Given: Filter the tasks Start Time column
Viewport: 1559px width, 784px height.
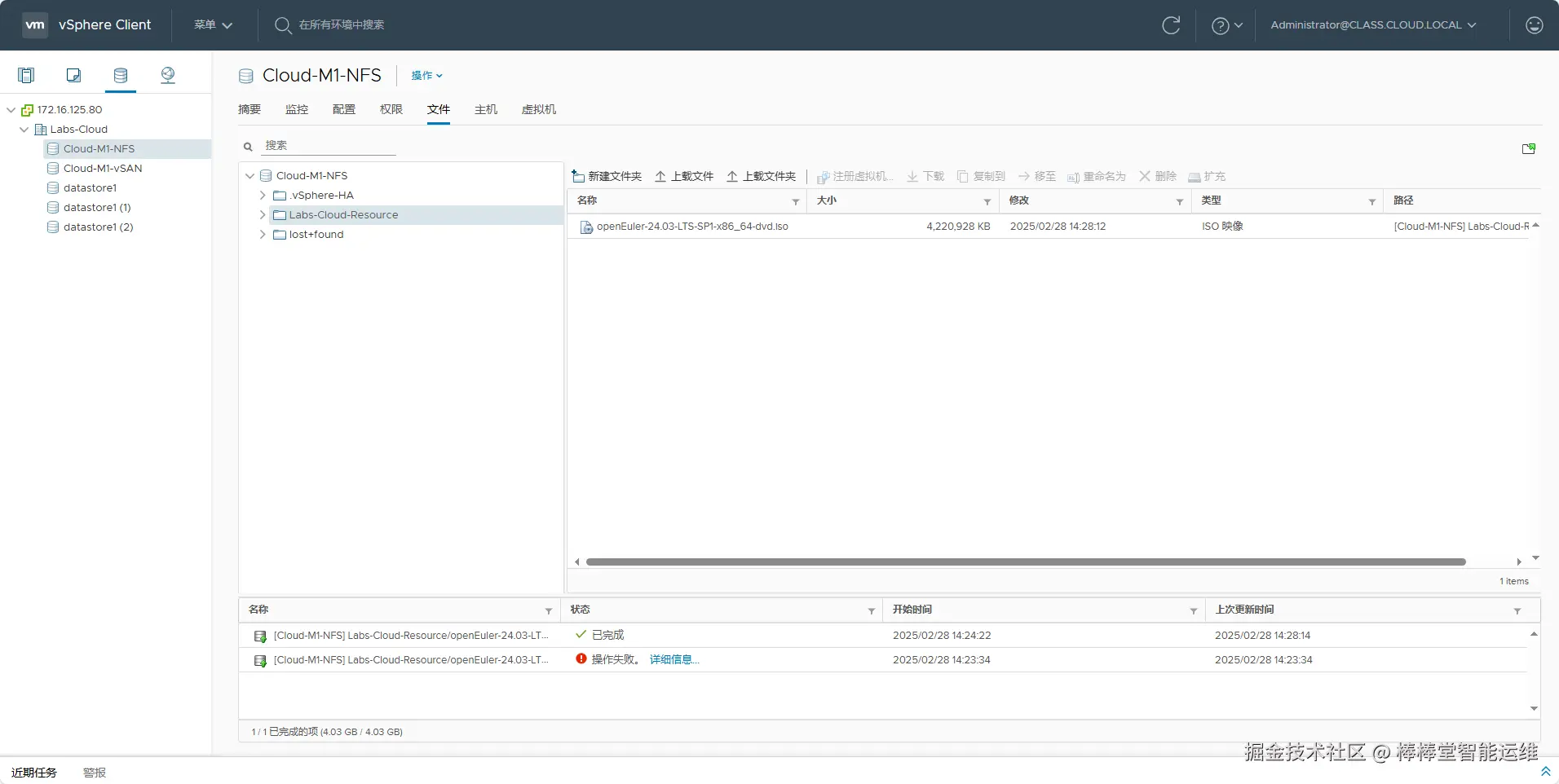Looking at the screenshot, I should [1194, 610].
